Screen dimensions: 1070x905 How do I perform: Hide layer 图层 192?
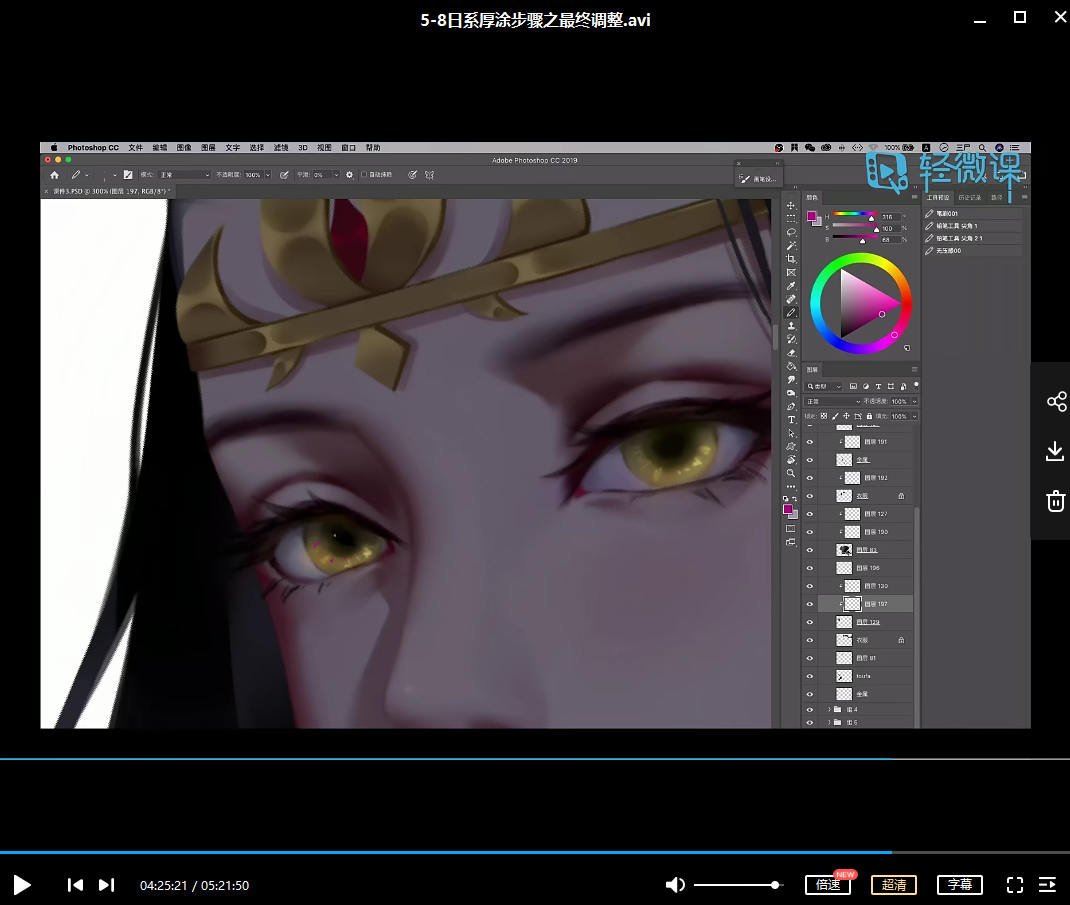pyautogui.click(x=810, y=478)
